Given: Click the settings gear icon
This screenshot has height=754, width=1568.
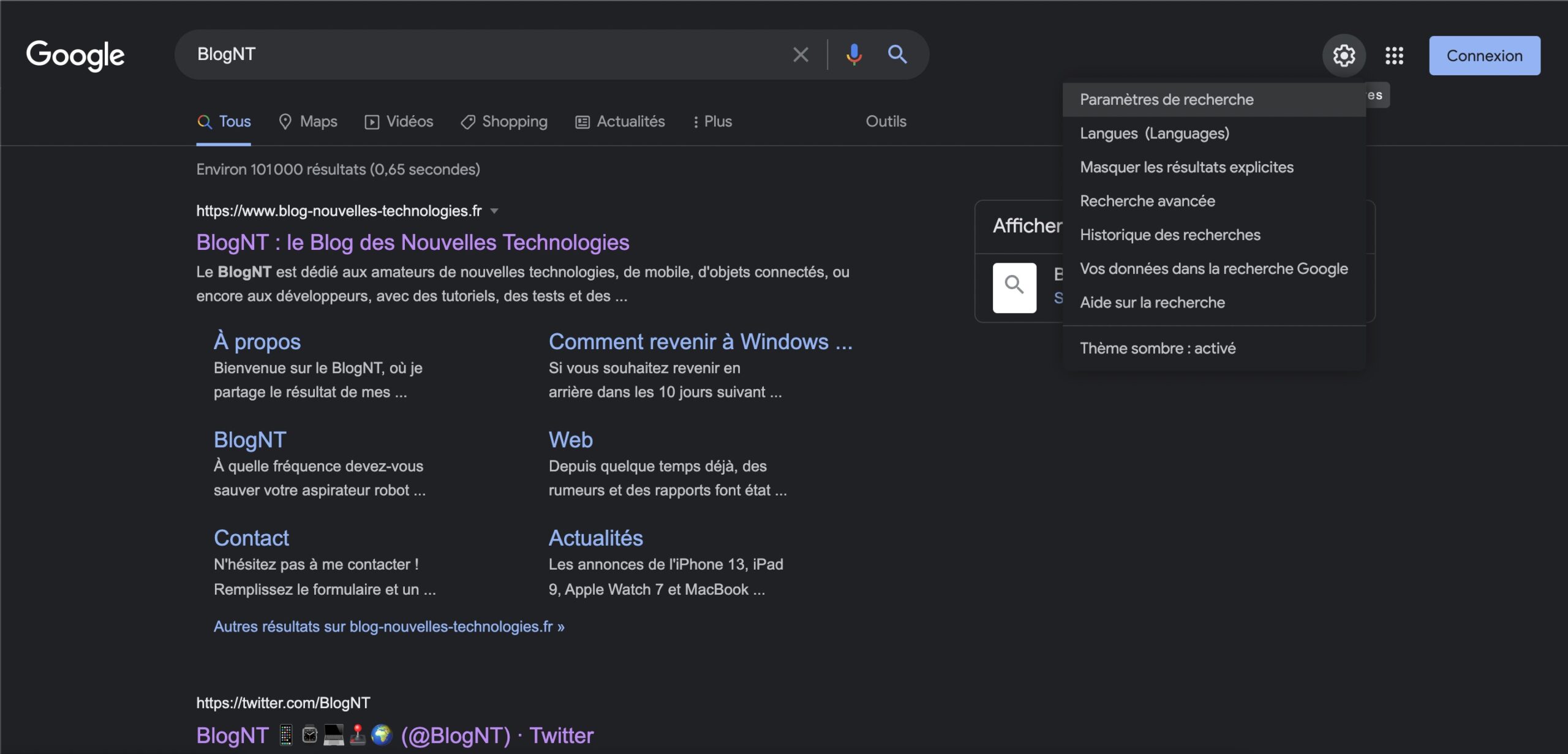Looking at the screenshot, I should point(1344,56).
